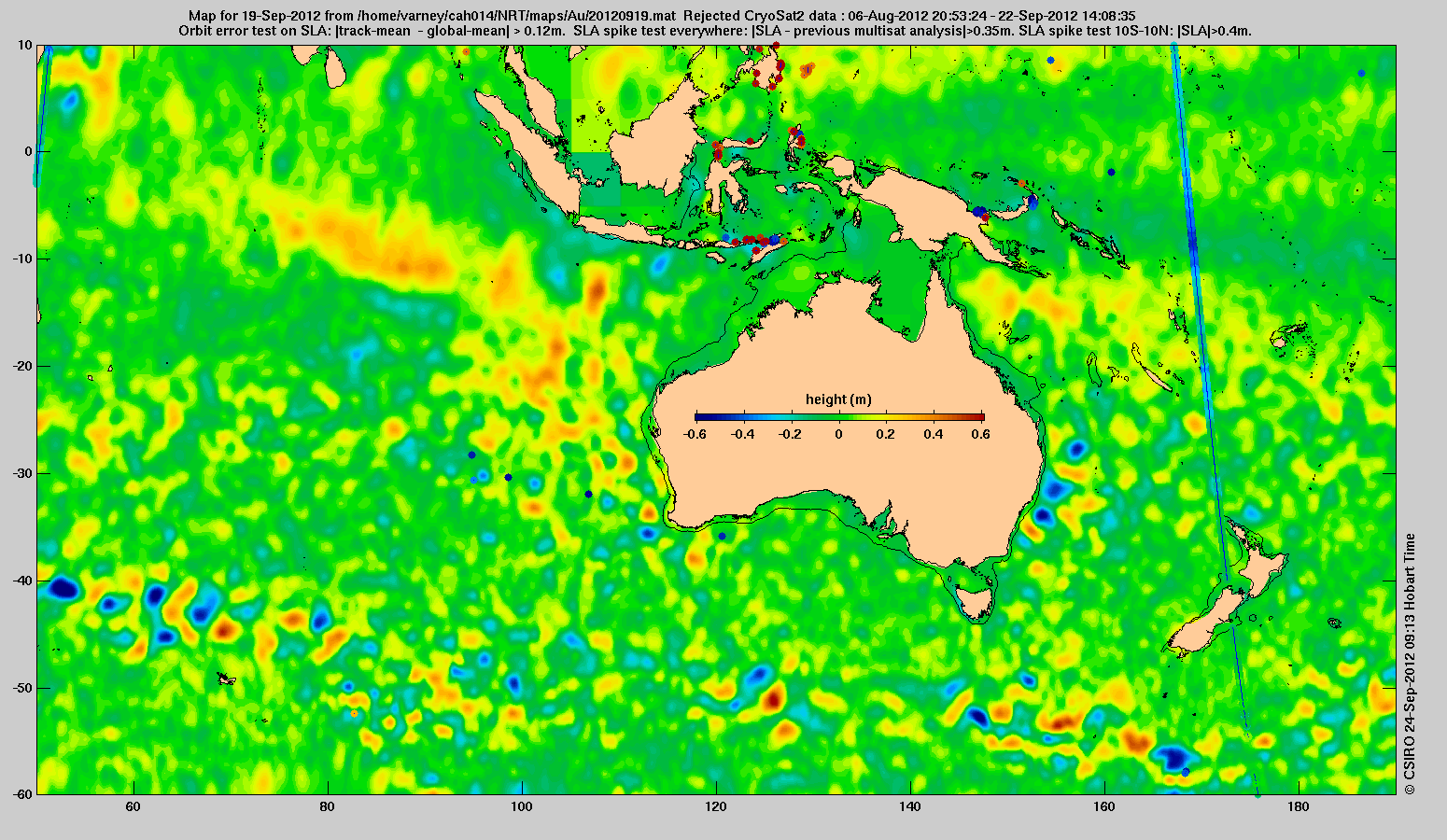Click the longitude axis label 120
Viewport: 1447px width, 840px height.
click(x=716, y=806)
